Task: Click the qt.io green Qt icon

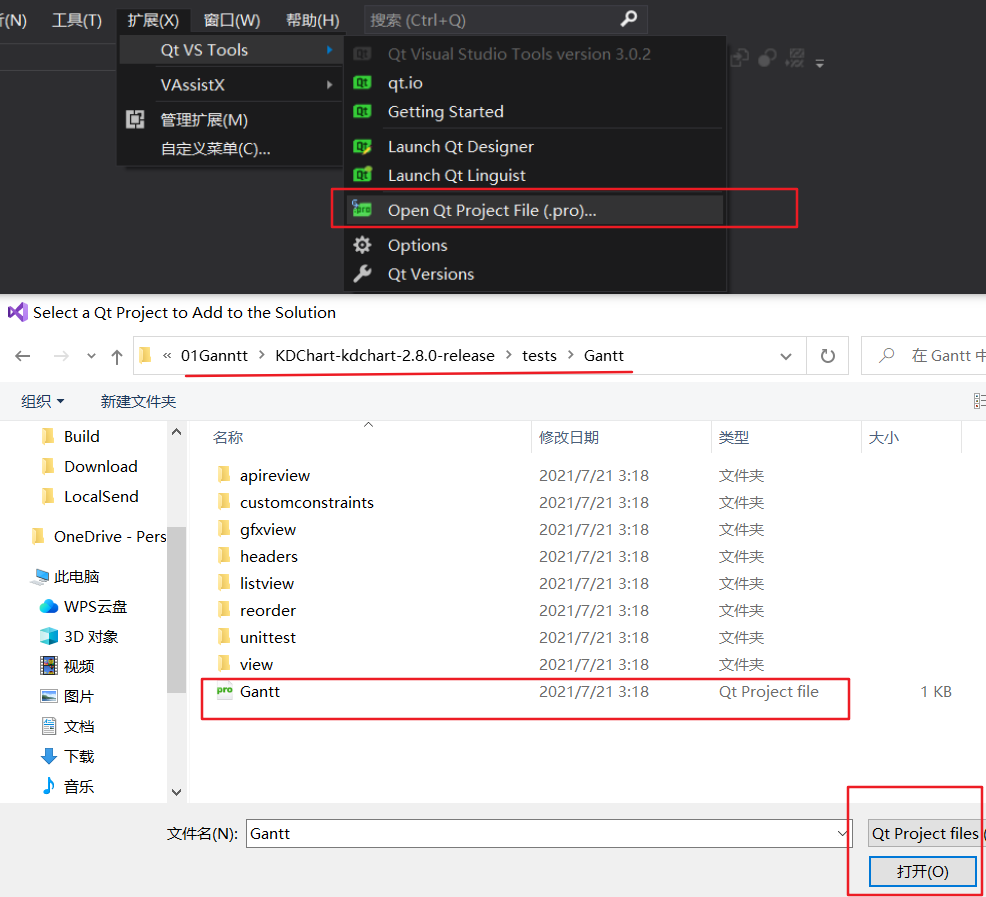Action: [x=362, y=83]
